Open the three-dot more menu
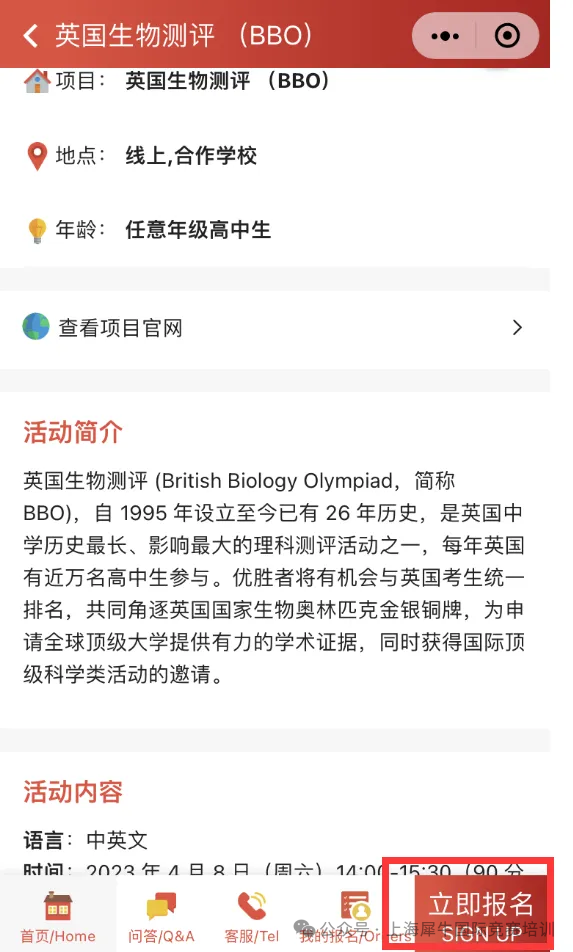Screen dimensions: 573x952 [445, 36]
